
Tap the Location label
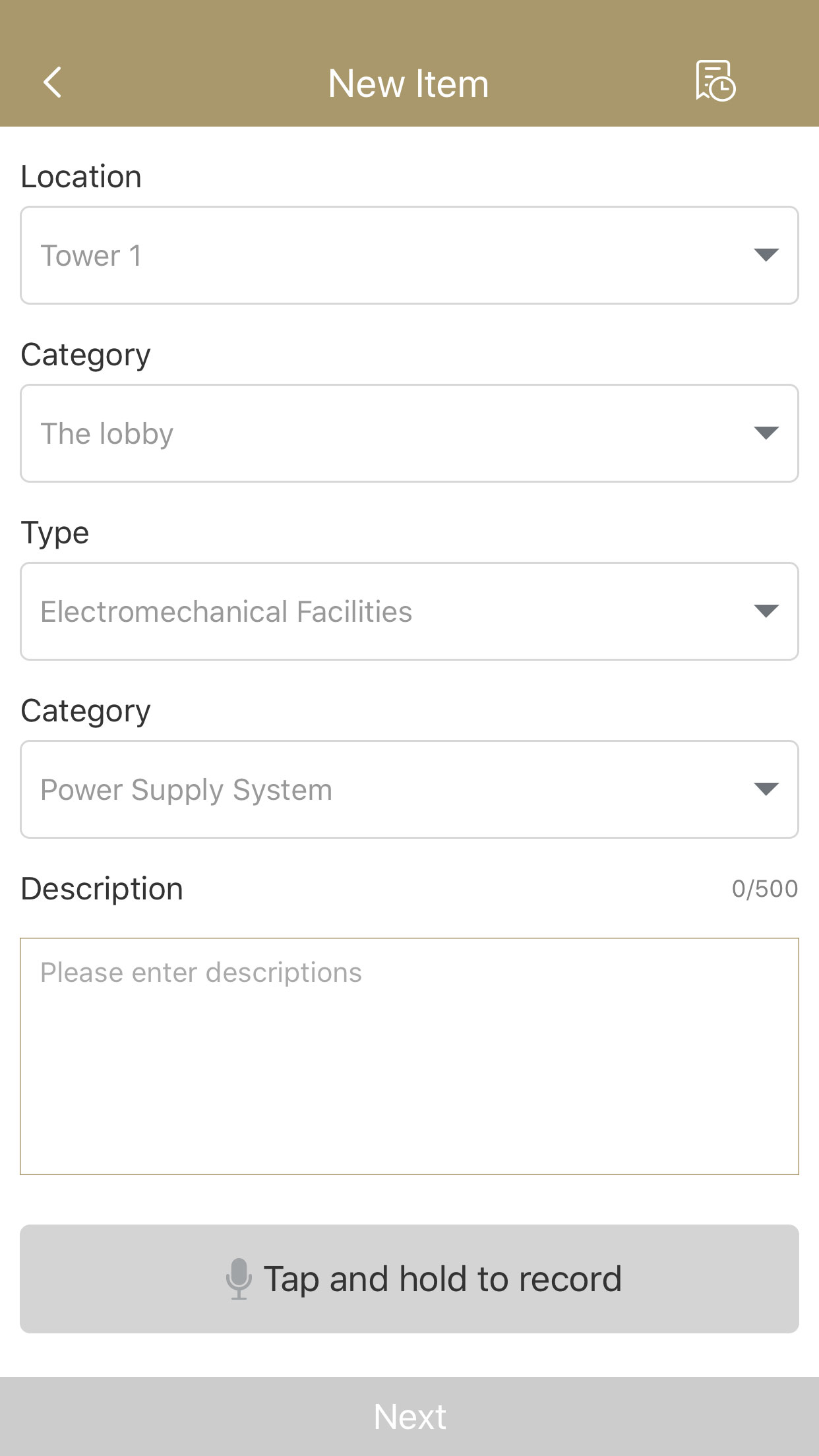(x=81, y=177)
